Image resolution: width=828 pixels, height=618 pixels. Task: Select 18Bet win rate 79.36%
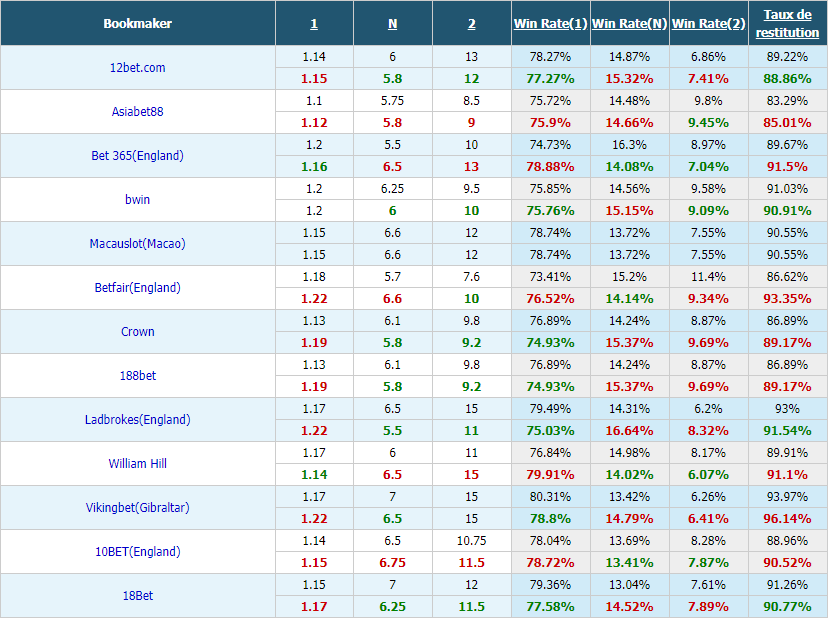550,585
